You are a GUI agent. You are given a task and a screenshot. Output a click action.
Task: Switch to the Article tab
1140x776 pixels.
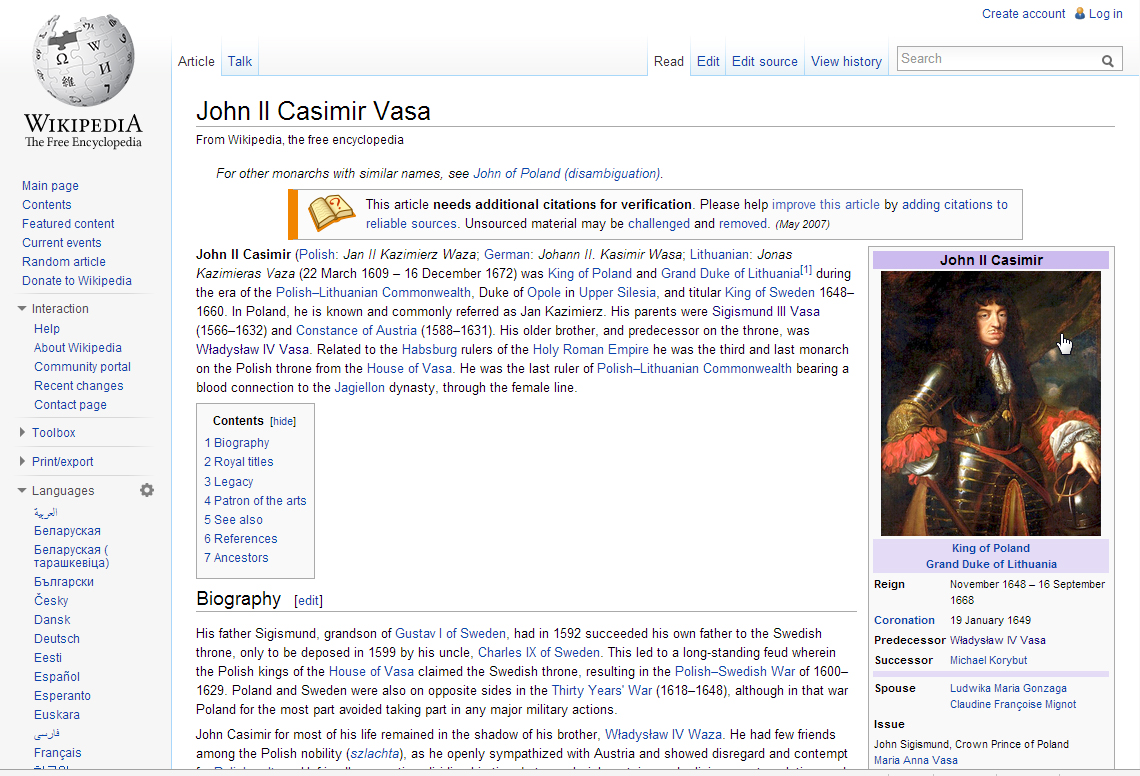196,62
